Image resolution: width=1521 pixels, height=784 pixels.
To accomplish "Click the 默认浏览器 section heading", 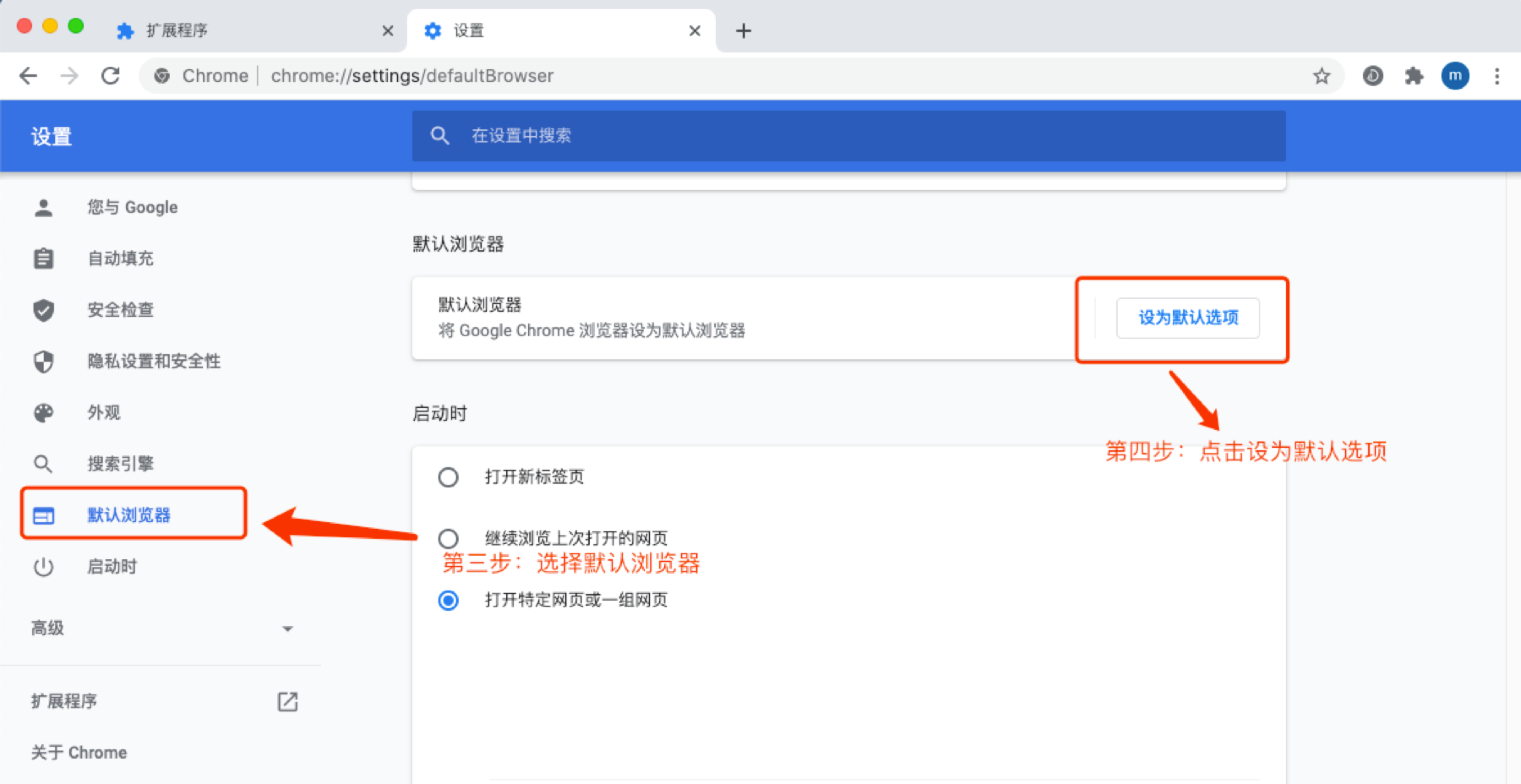I will pos(458,245).
